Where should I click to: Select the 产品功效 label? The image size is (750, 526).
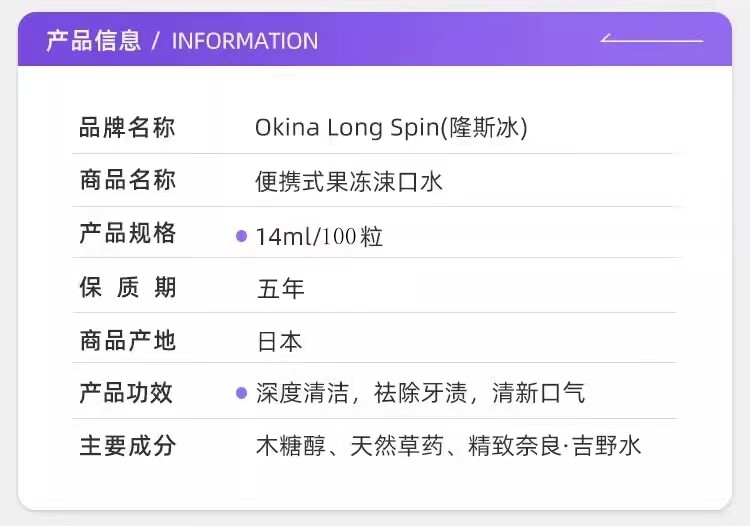coord(127,393)
